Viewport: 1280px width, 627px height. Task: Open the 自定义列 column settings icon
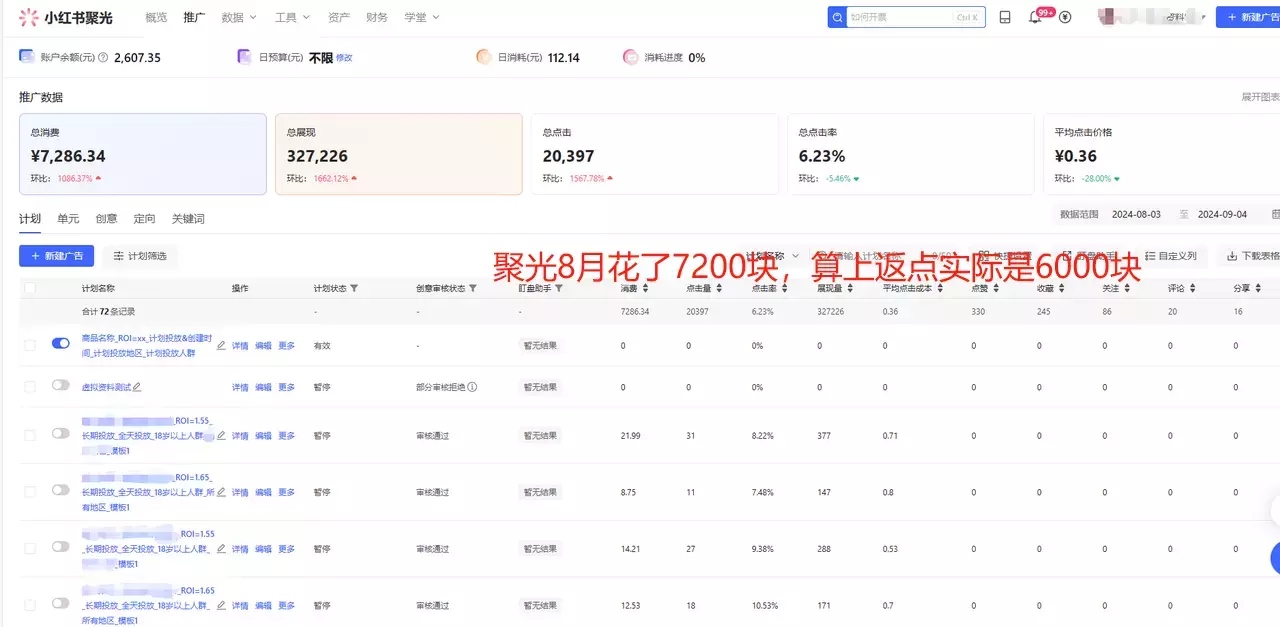coord(1148,255)
